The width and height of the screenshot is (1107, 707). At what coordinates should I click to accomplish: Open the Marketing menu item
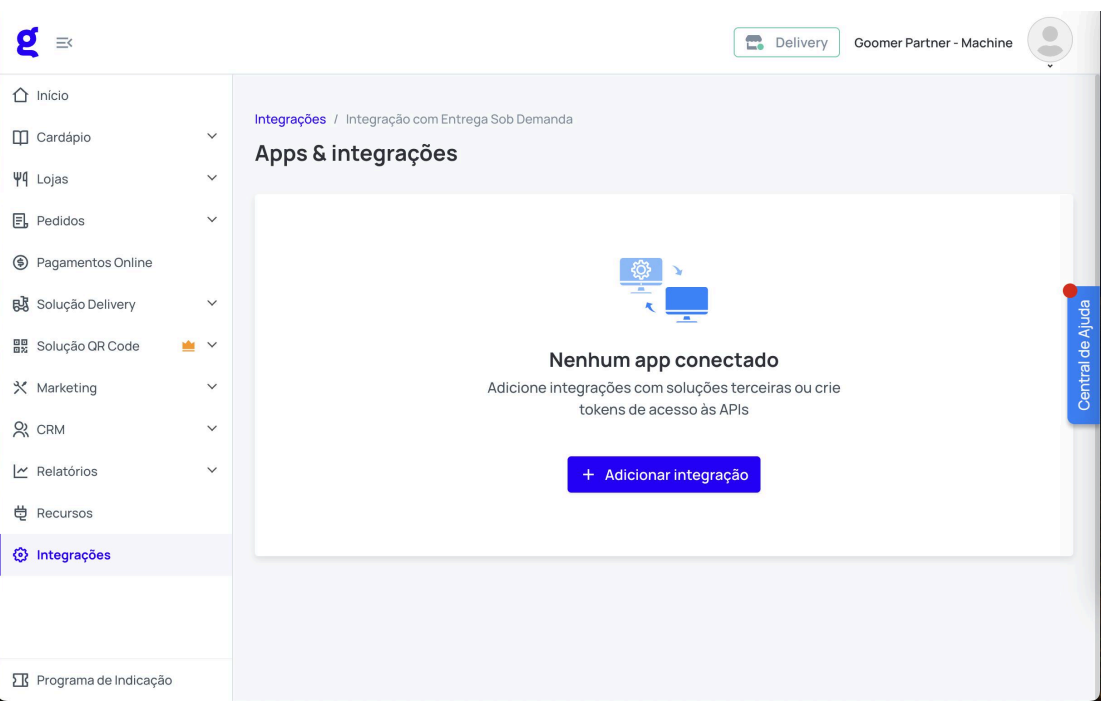67,388
